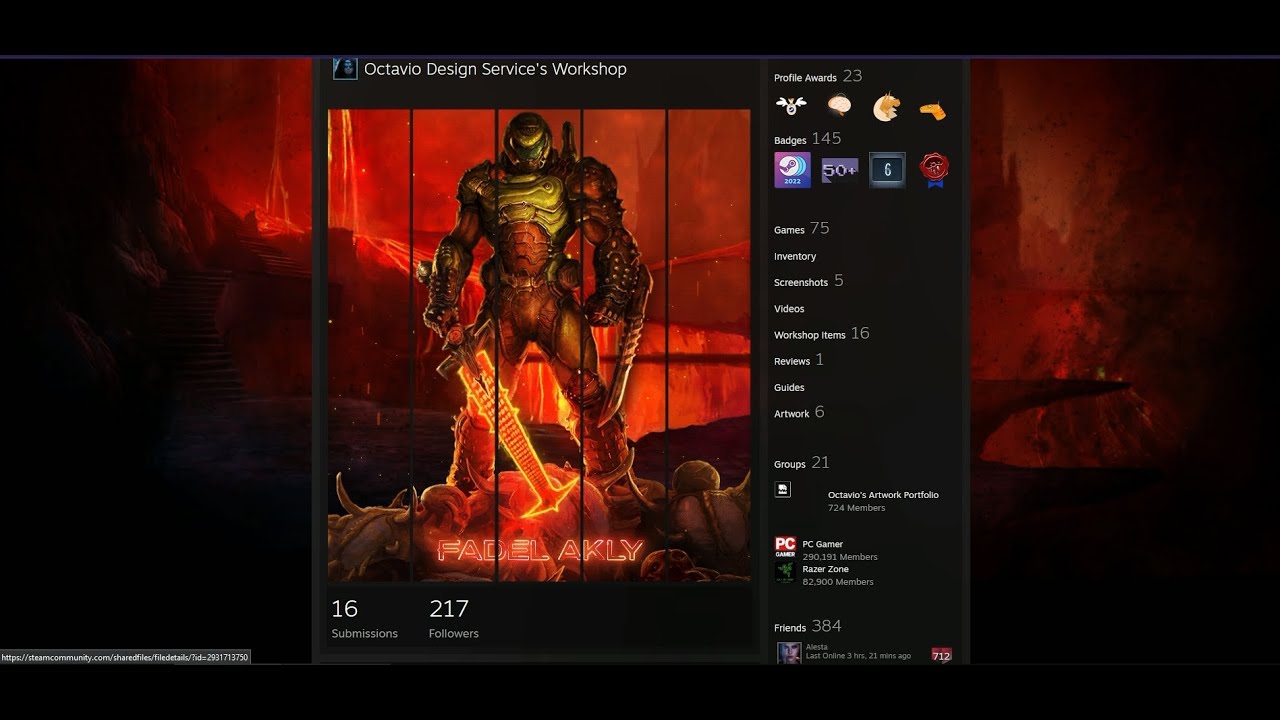Open the Videos section

(x=789, y=309)
